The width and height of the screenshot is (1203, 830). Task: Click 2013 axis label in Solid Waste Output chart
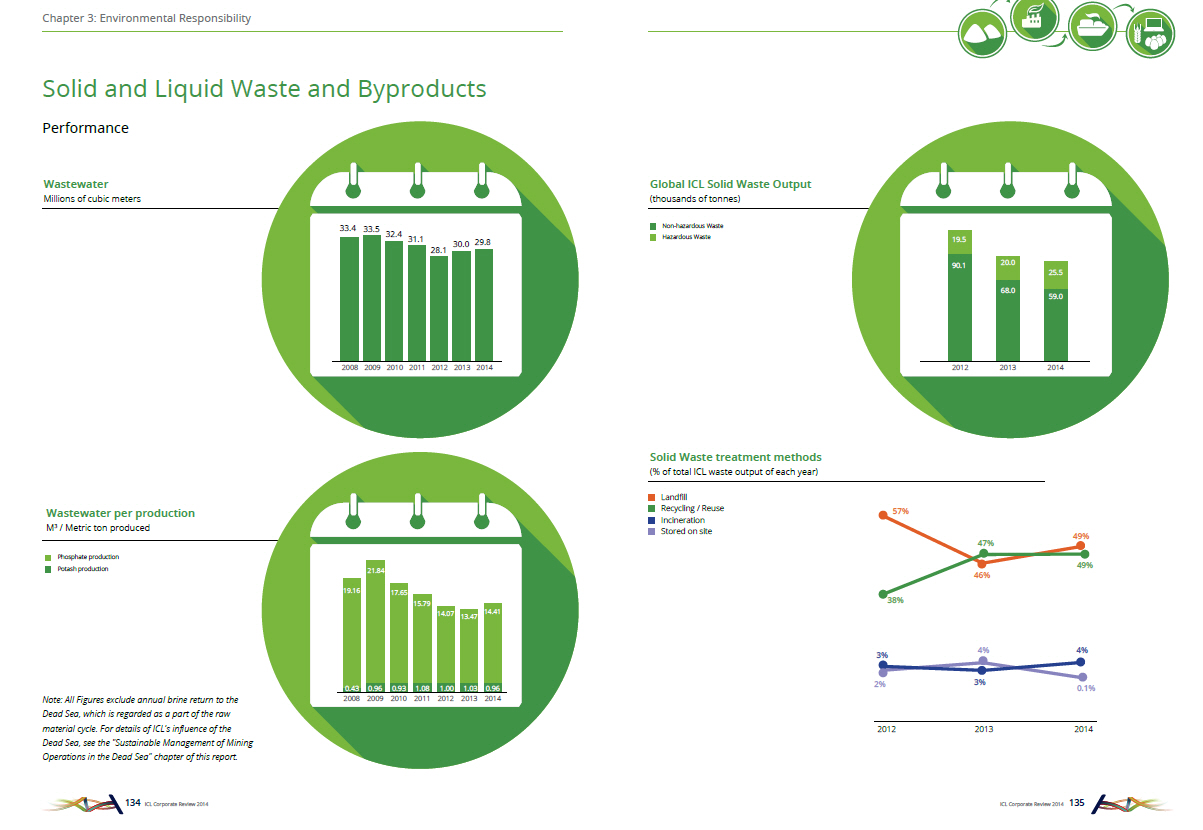[1008, 368]
